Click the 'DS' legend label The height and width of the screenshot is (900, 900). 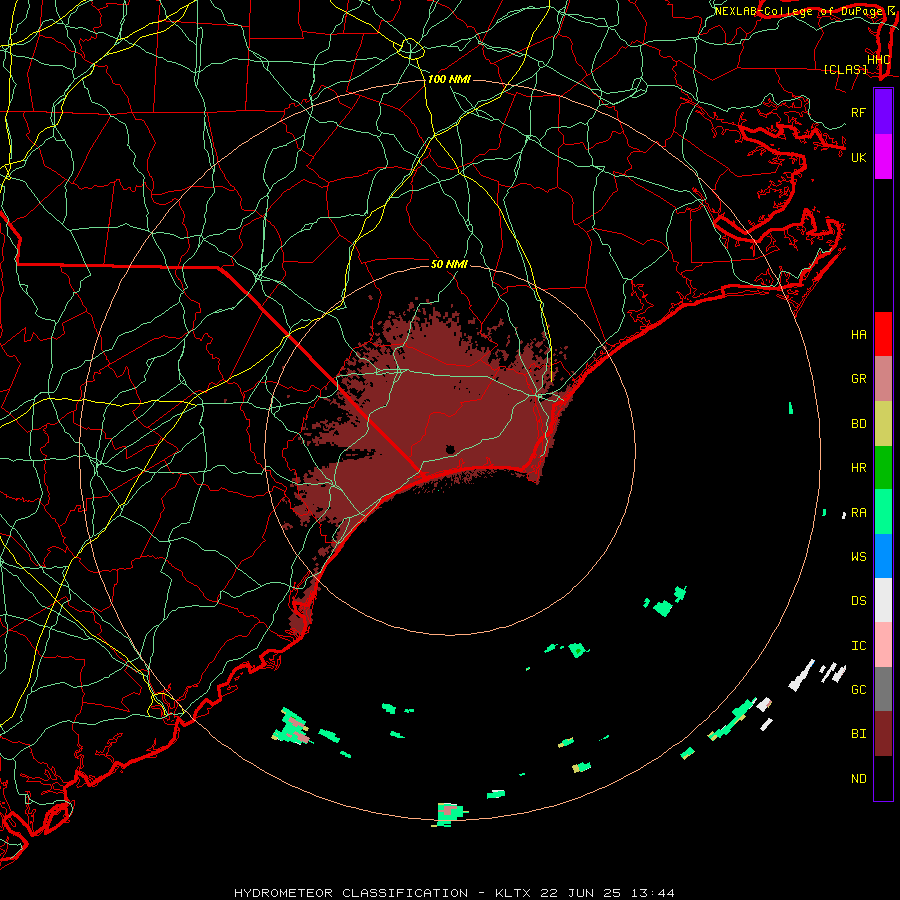pyautogui.click(x=859, y=601)
